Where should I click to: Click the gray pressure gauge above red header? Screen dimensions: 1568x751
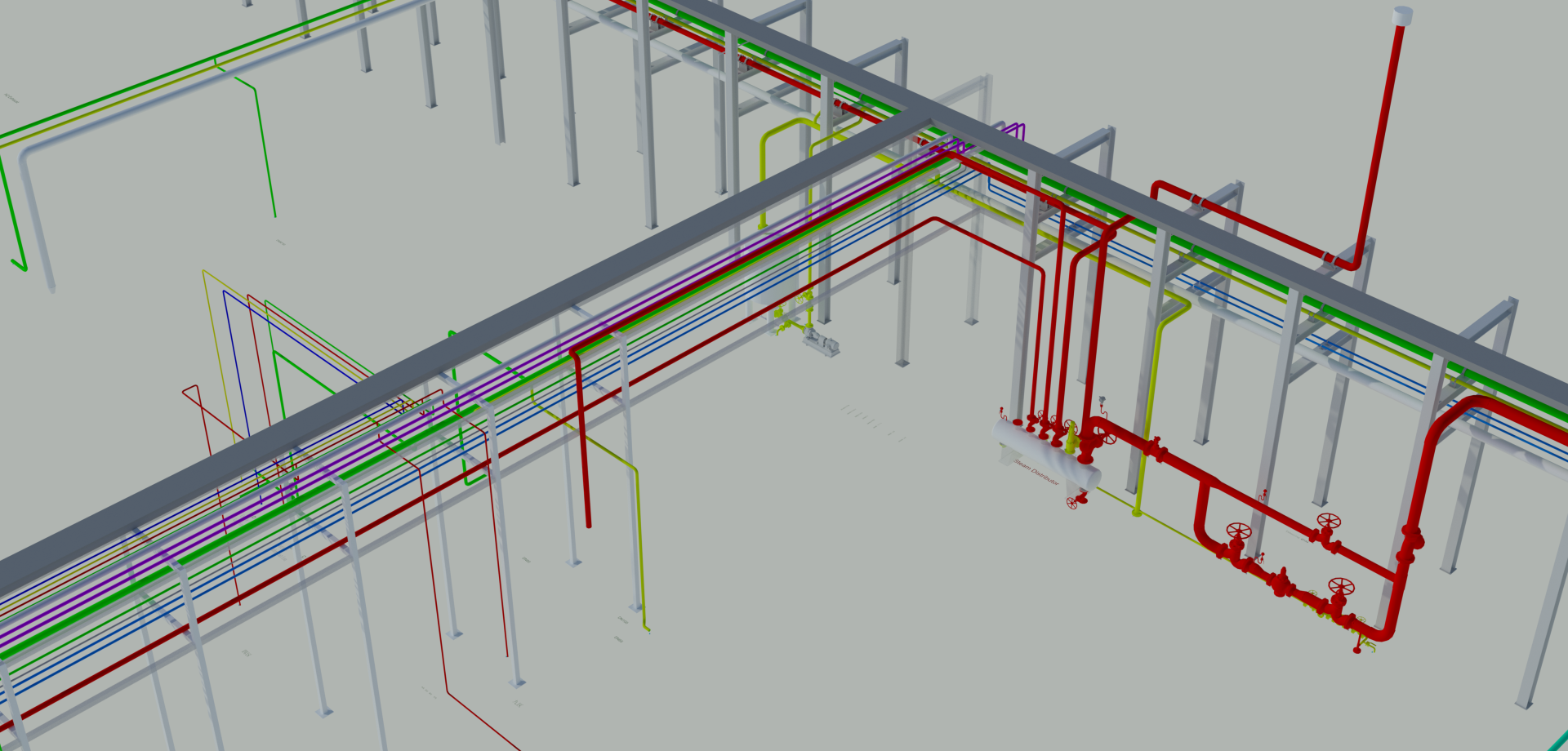[1102, 400]
